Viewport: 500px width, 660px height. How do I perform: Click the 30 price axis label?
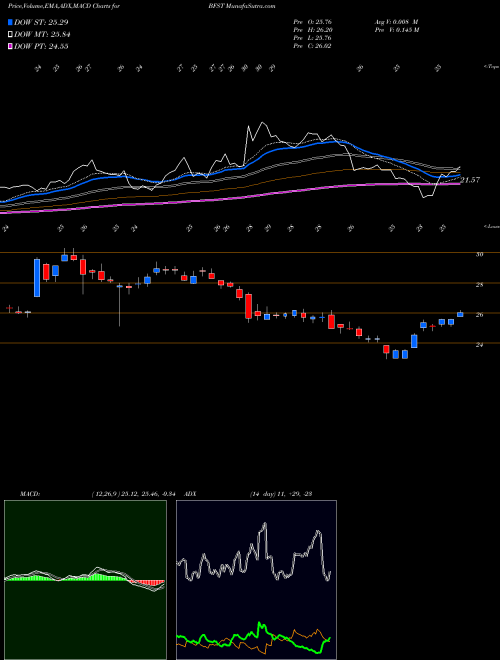coord(479,254)
